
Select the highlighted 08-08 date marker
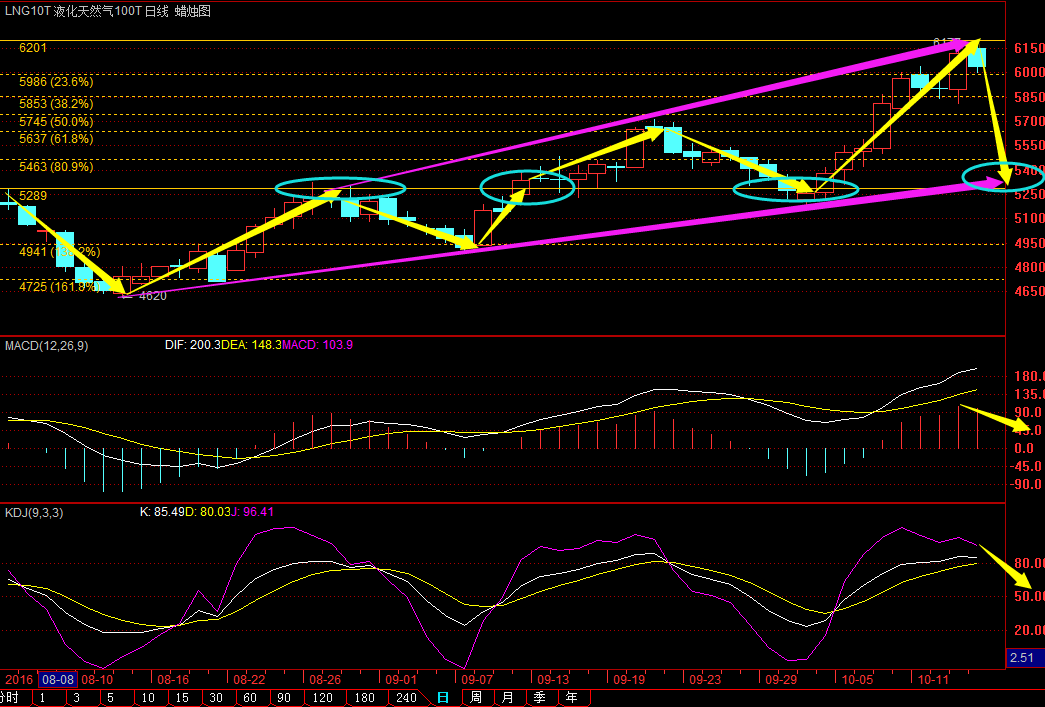[x=57, y=678]
